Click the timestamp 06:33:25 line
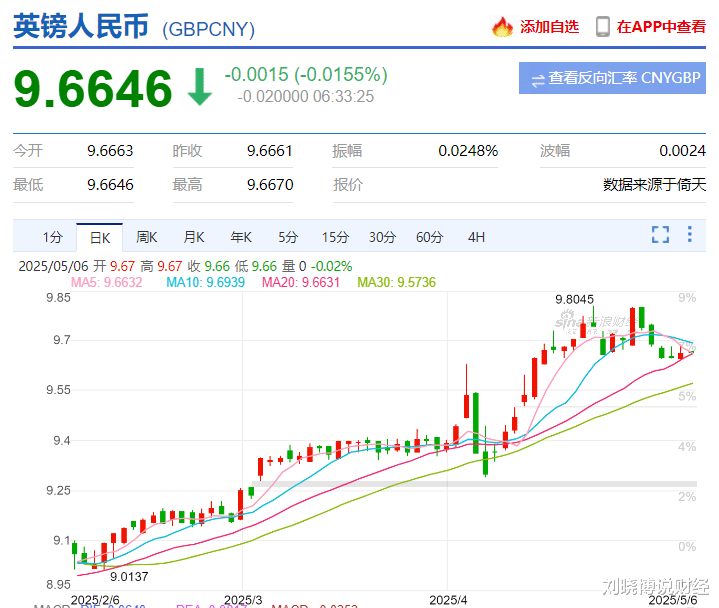Image resolution: width=719 pixels, height=608 pixels. click(x=306, y=97)
